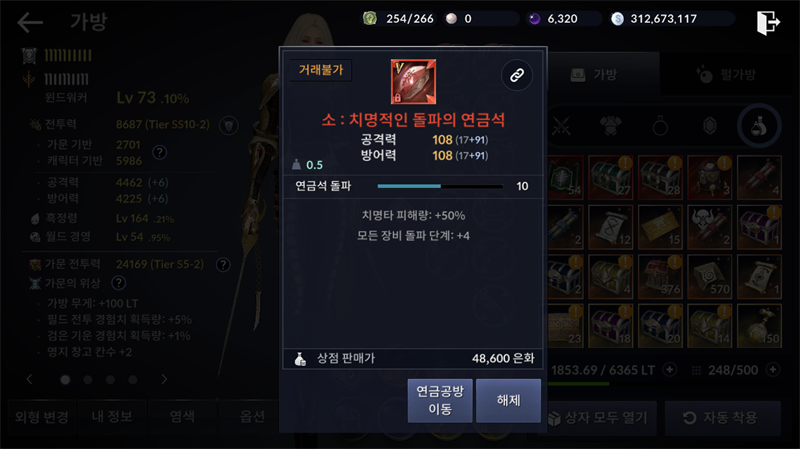Viewport: 800px width, 449px height.
Task: Click the 연금공방 이동 button
Action: pos(440,401)
